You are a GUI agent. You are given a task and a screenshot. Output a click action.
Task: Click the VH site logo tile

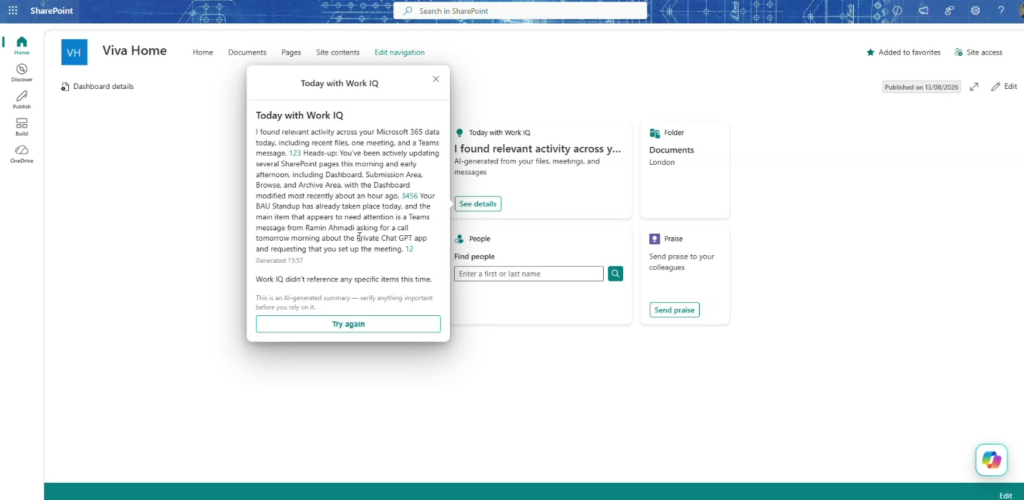tap(74, 52)
